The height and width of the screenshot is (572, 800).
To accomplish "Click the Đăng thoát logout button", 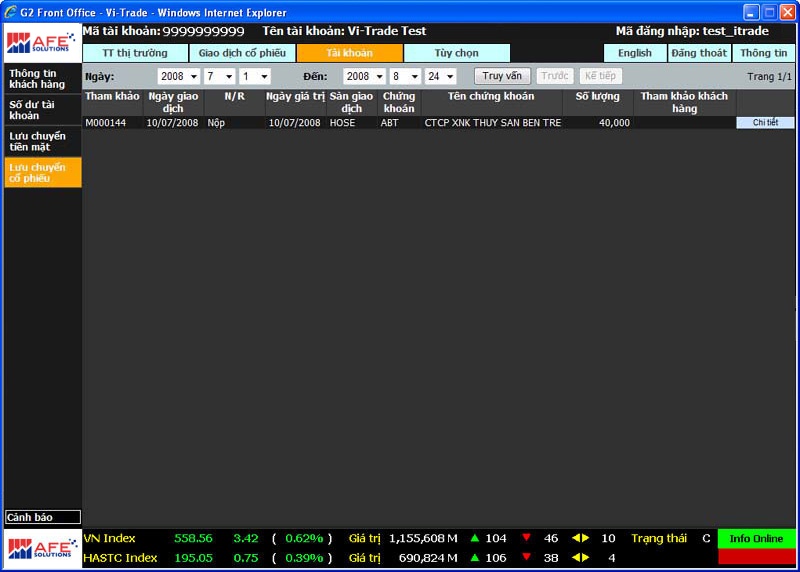I will coord(699,53).
